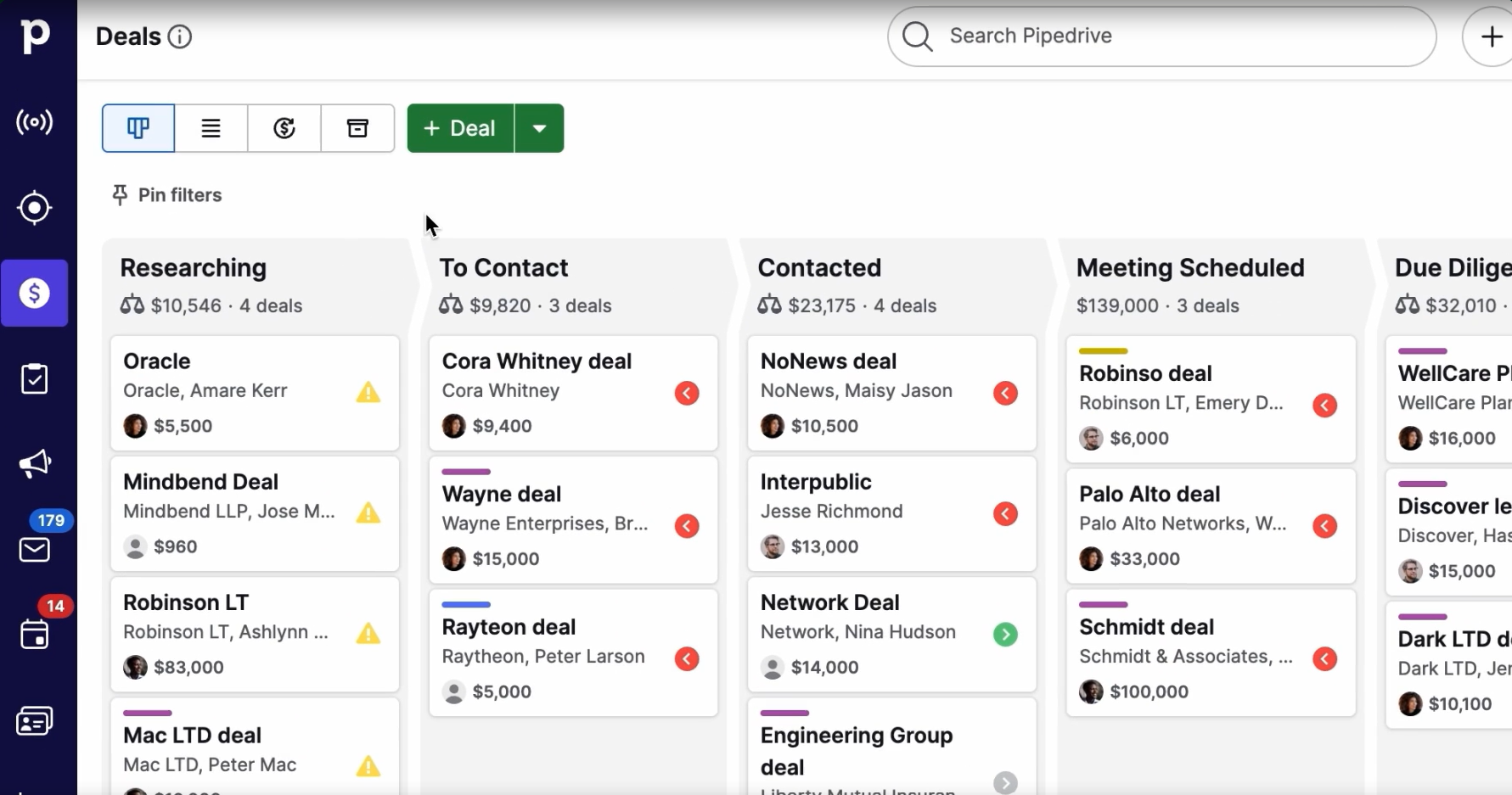
Task: Click the Researching stage header
Action: point(194,268)
